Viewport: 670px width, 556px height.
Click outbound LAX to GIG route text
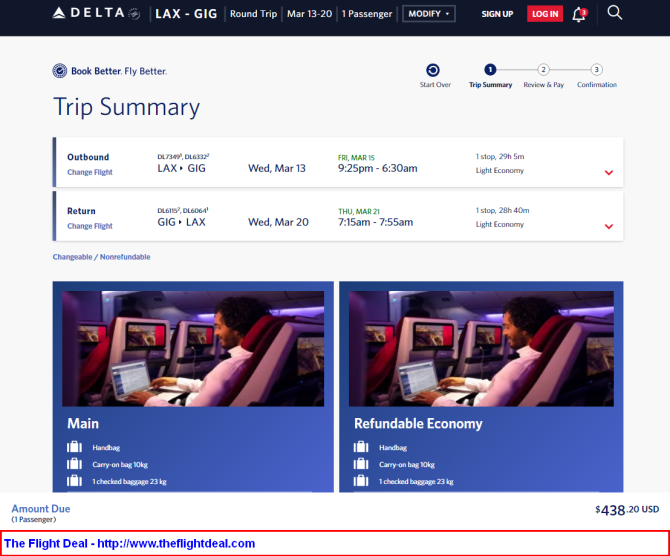(x=181, y=168)
